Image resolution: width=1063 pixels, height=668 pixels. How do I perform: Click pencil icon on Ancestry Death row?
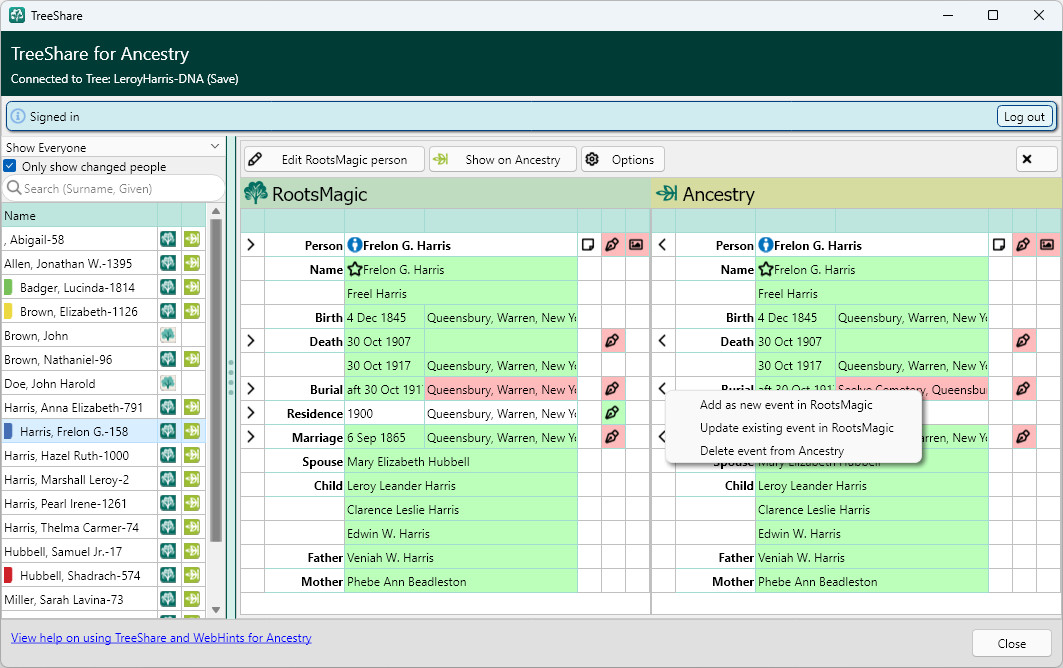click(1023, 340)
